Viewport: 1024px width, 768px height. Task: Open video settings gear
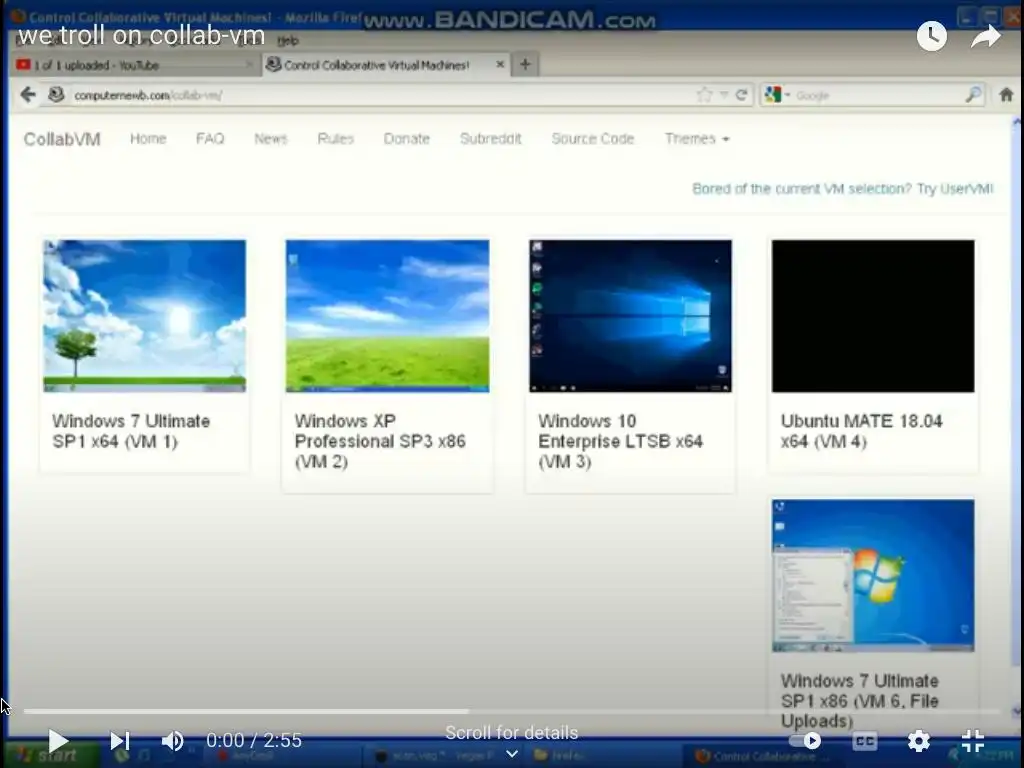918,741
